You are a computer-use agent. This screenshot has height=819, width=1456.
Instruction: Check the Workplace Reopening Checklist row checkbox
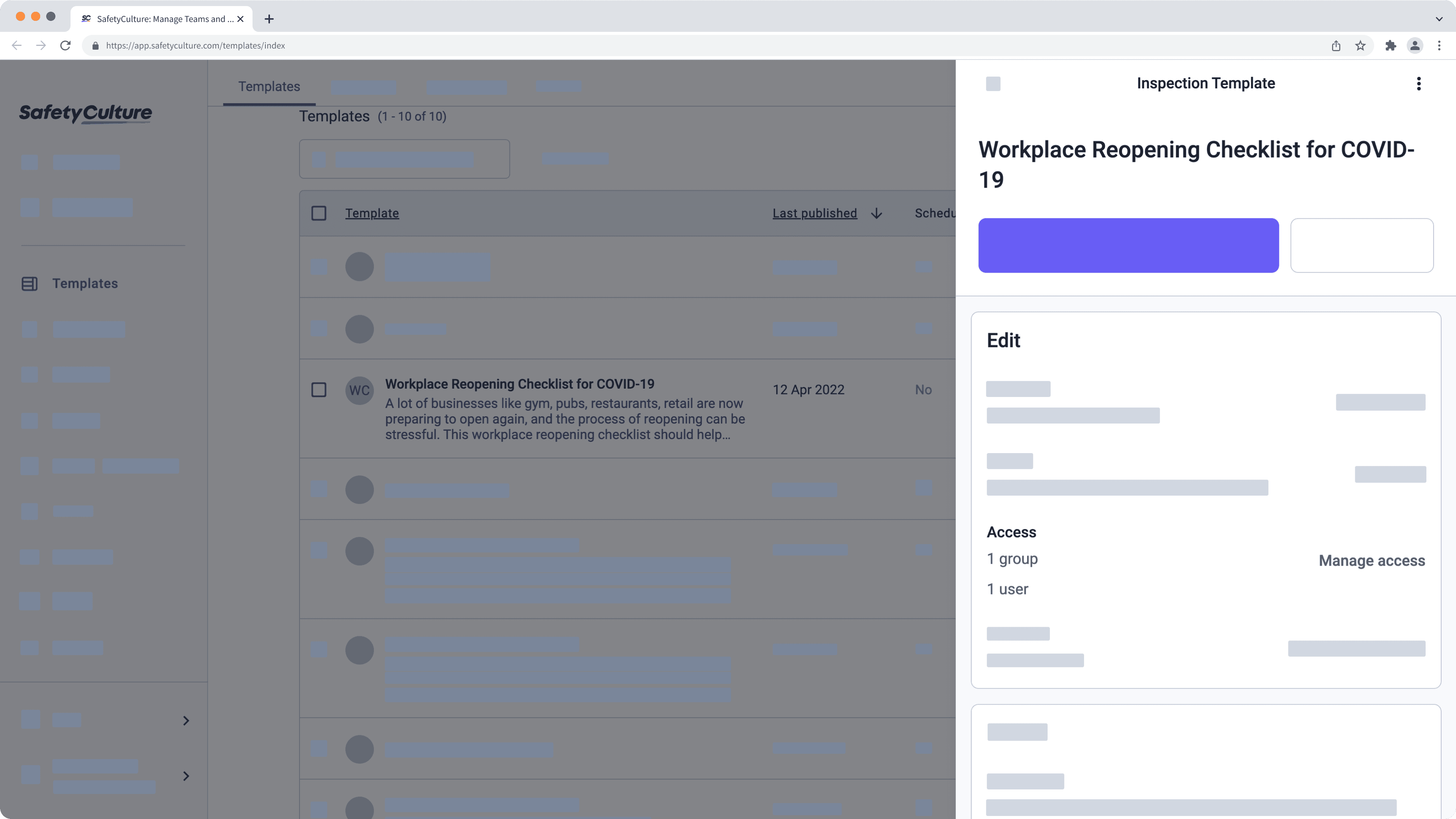(x=319, y=390)
